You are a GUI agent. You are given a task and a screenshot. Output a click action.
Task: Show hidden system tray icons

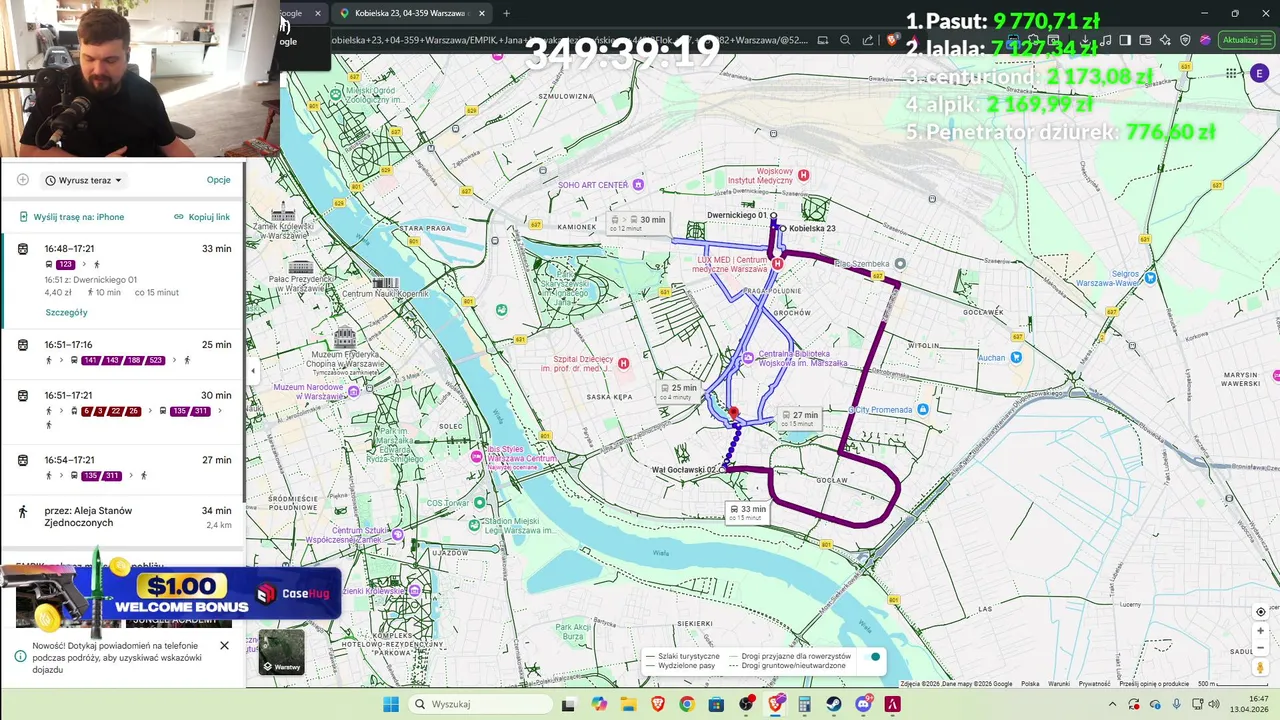1112,704
